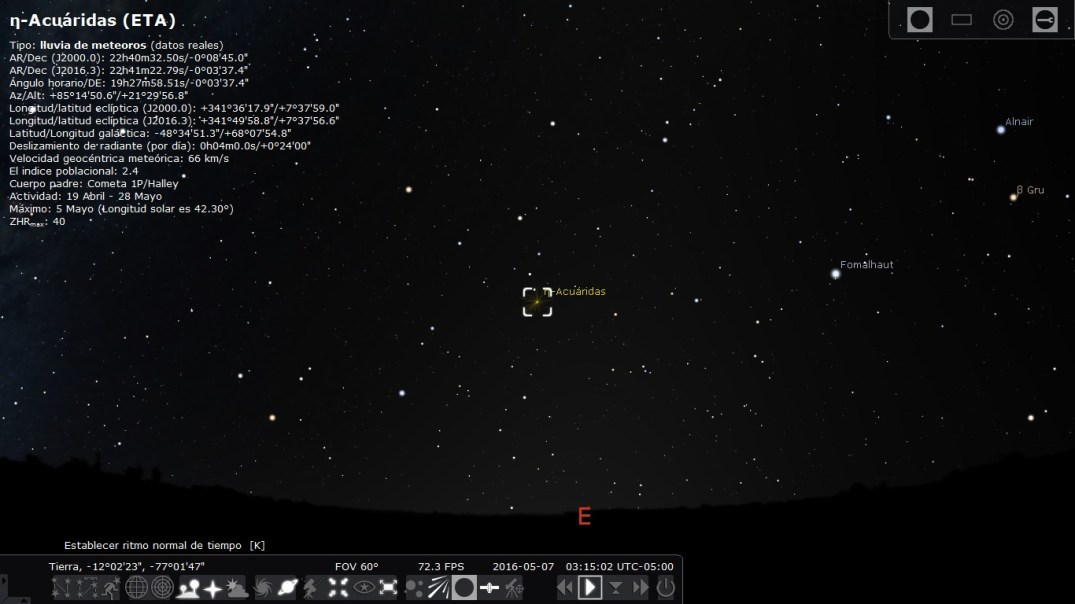Increase time speed with fast-forward button
Viewport: 1075px width, 604px height.
click(x=640, y=588)
